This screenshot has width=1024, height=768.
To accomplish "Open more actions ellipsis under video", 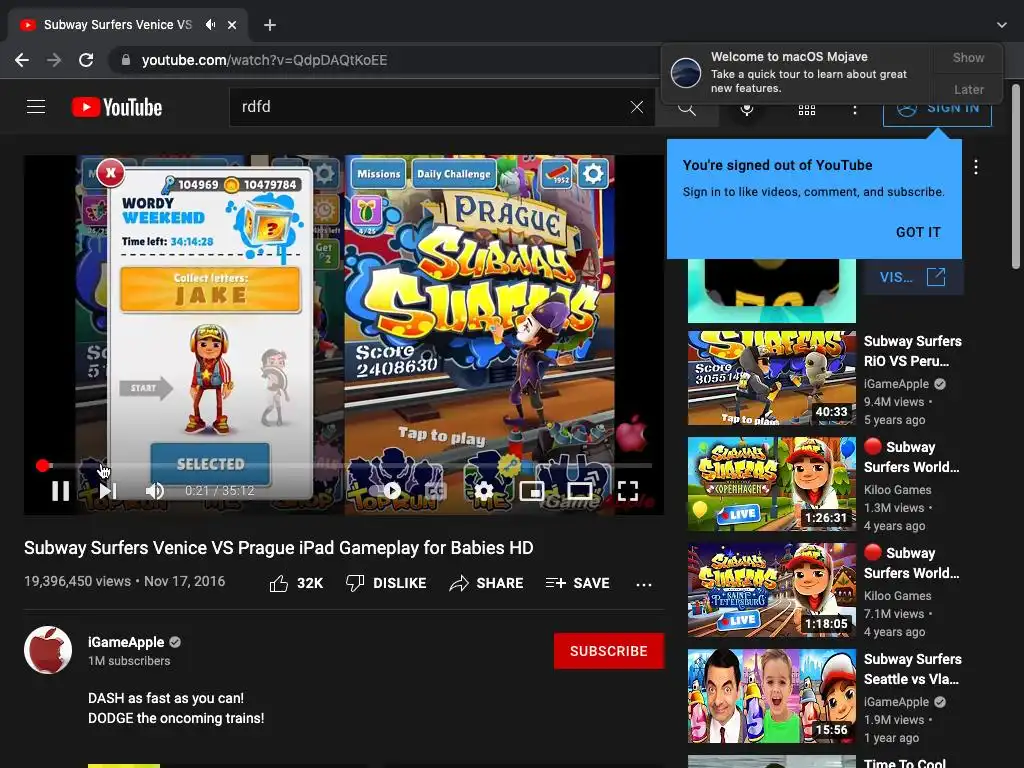I will coord(644,584).
